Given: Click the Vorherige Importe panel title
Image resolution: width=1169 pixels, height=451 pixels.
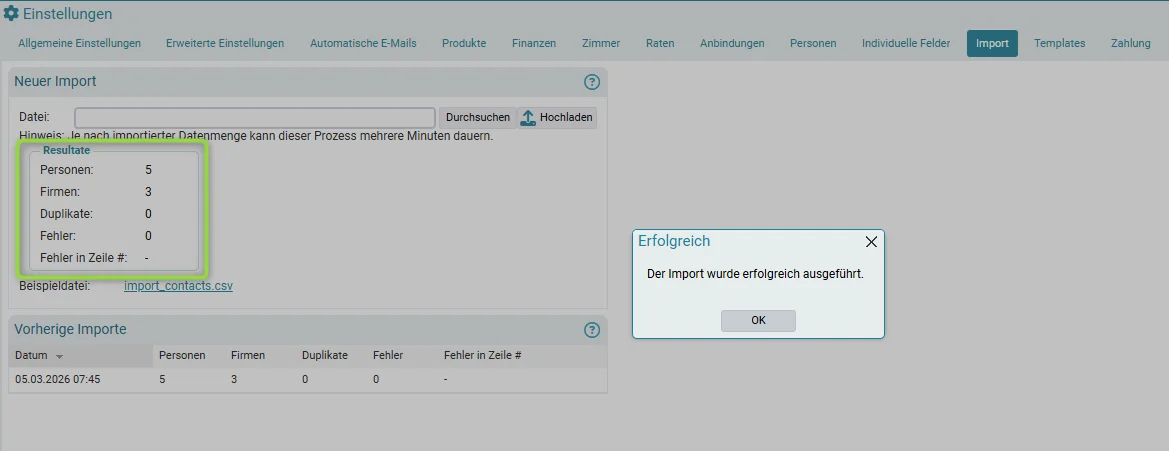Looking at the screenshot, I should pos(70,329).
